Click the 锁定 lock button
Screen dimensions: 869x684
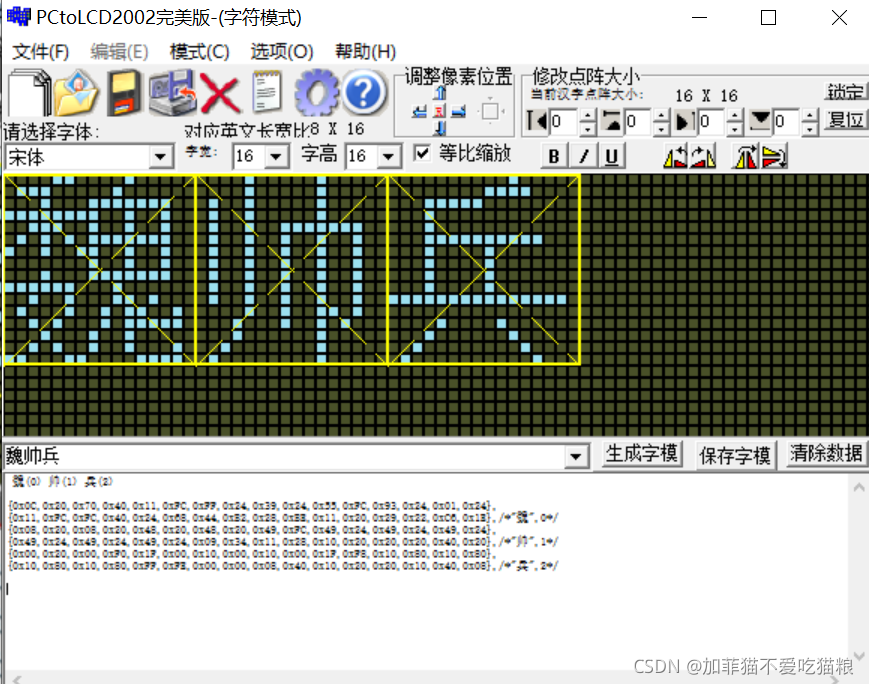coord(845,92)
